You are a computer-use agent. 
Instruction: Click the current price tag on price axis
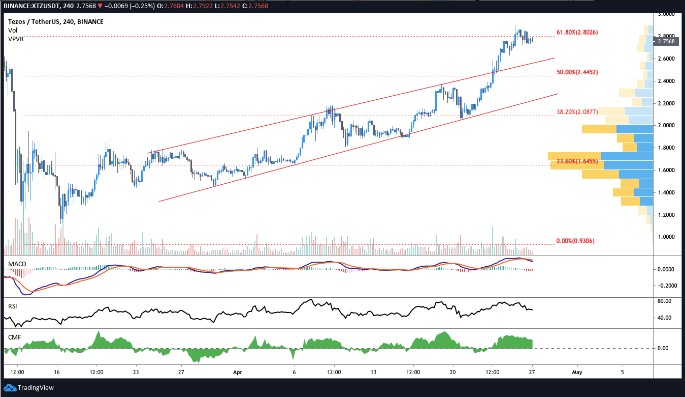coord(666,41)
